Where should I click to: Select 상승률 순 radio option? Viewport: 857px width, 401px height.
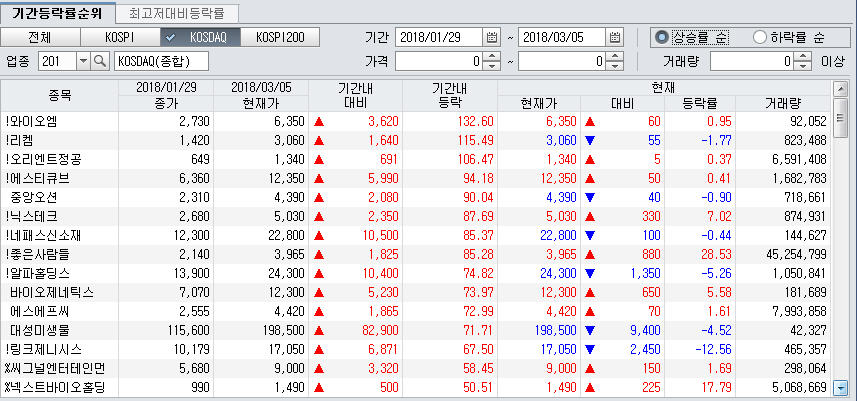[x=691, y=37]
